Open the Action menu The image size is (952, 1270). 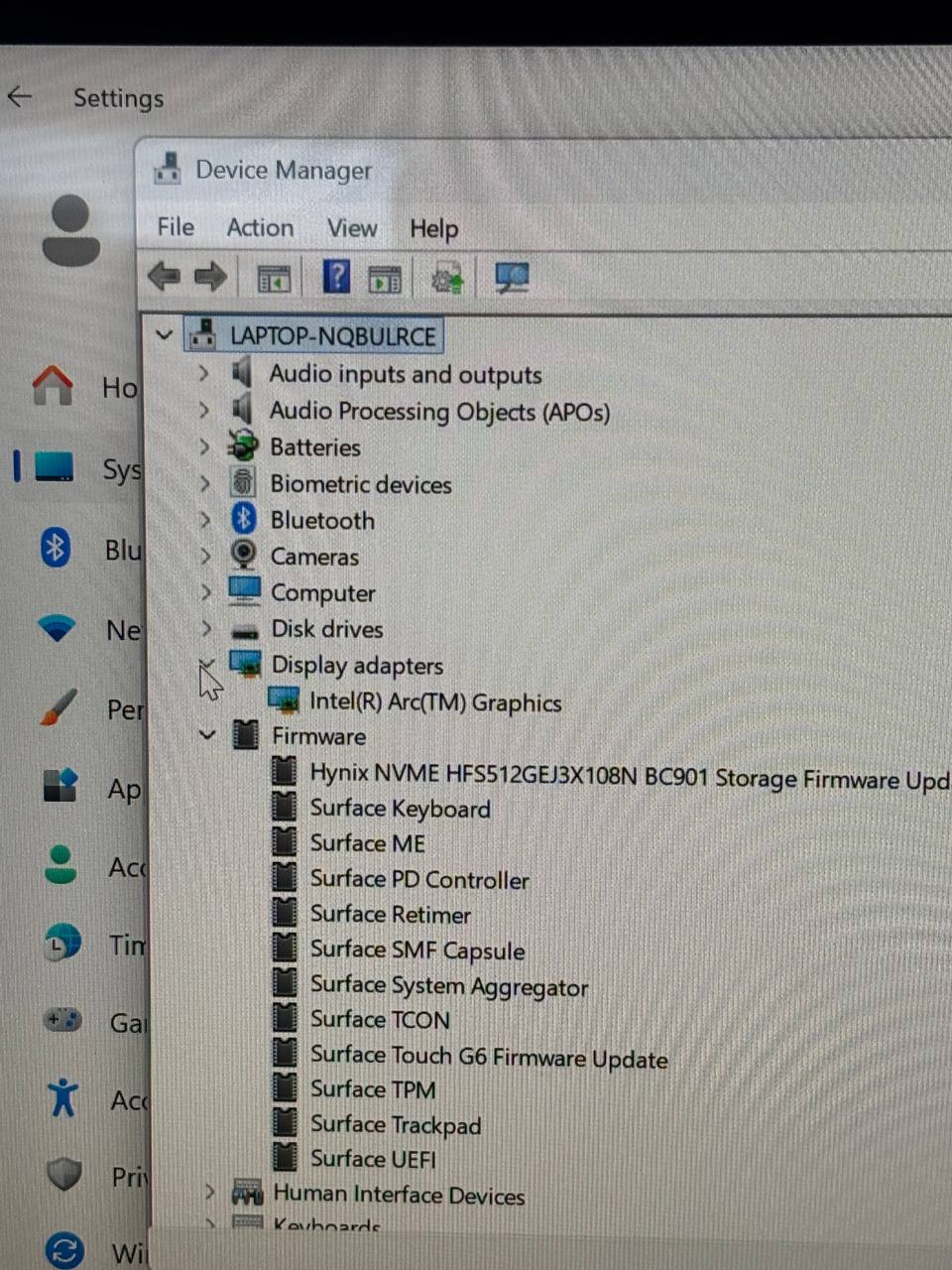point(260,227)
